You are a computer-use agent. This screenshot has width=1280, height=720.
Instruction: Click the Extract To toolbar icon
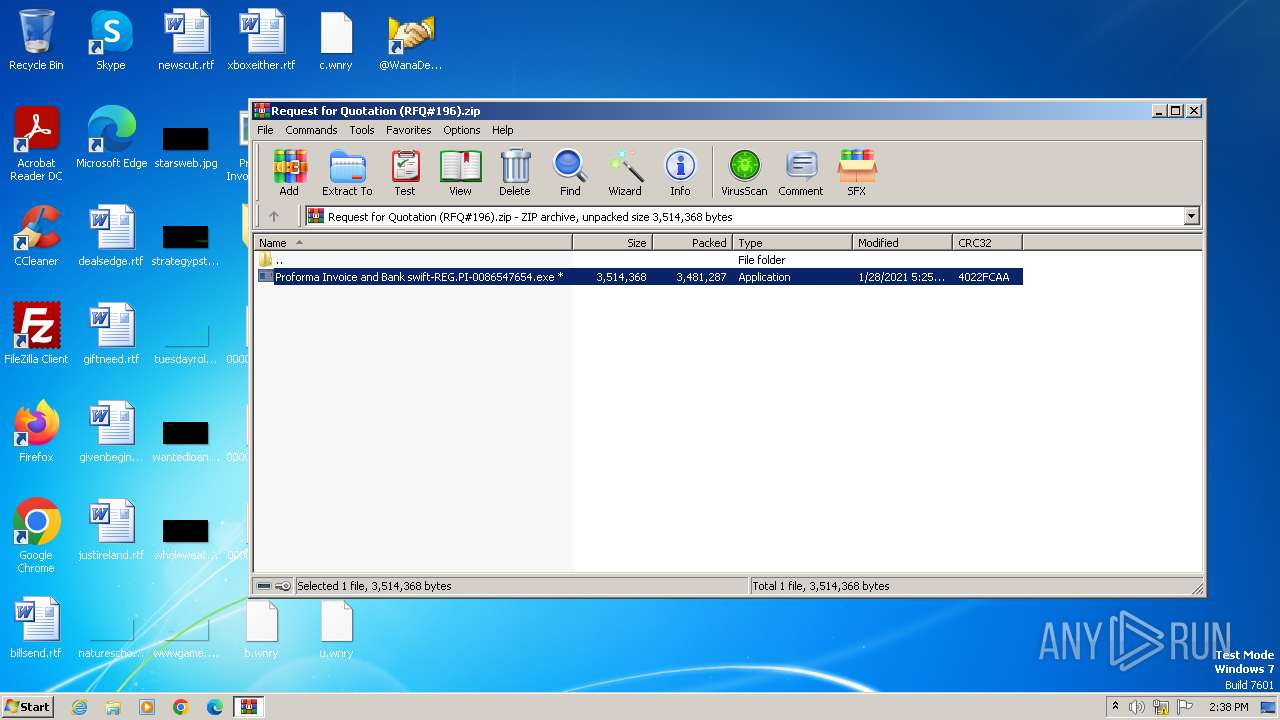(347, 172)
